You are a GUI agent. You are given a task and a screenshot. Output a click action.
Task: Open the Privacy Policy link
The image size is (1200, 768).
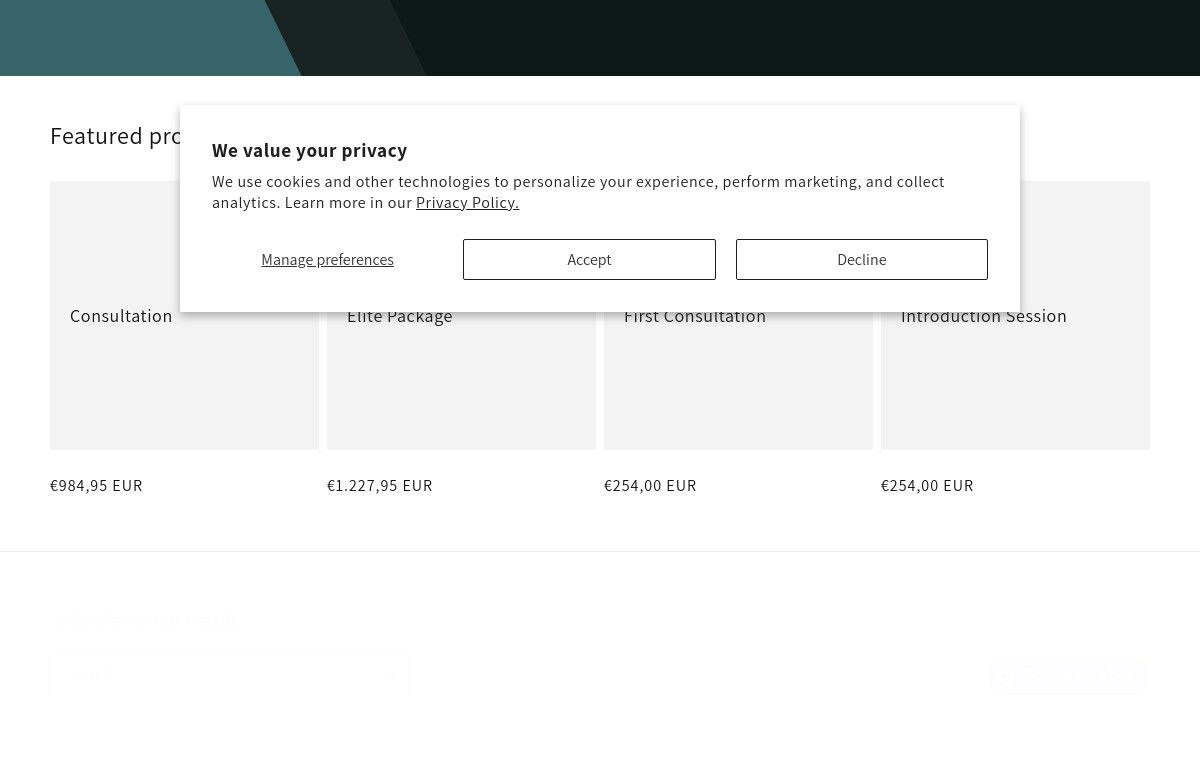467,202
